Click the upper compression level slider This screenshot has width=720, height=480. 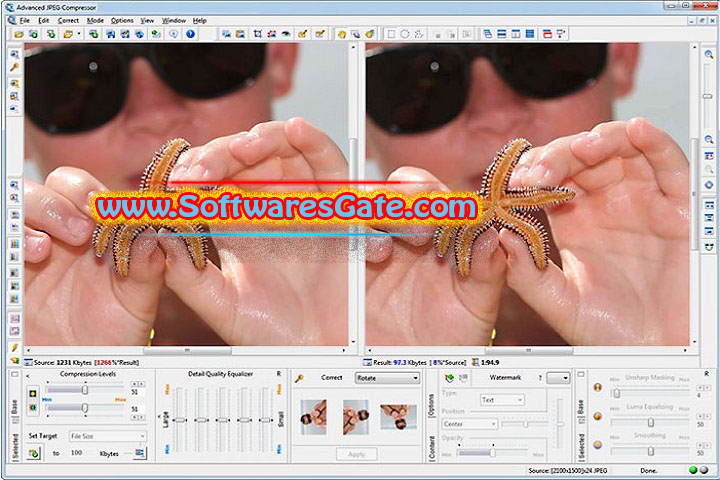click(84, 390)
